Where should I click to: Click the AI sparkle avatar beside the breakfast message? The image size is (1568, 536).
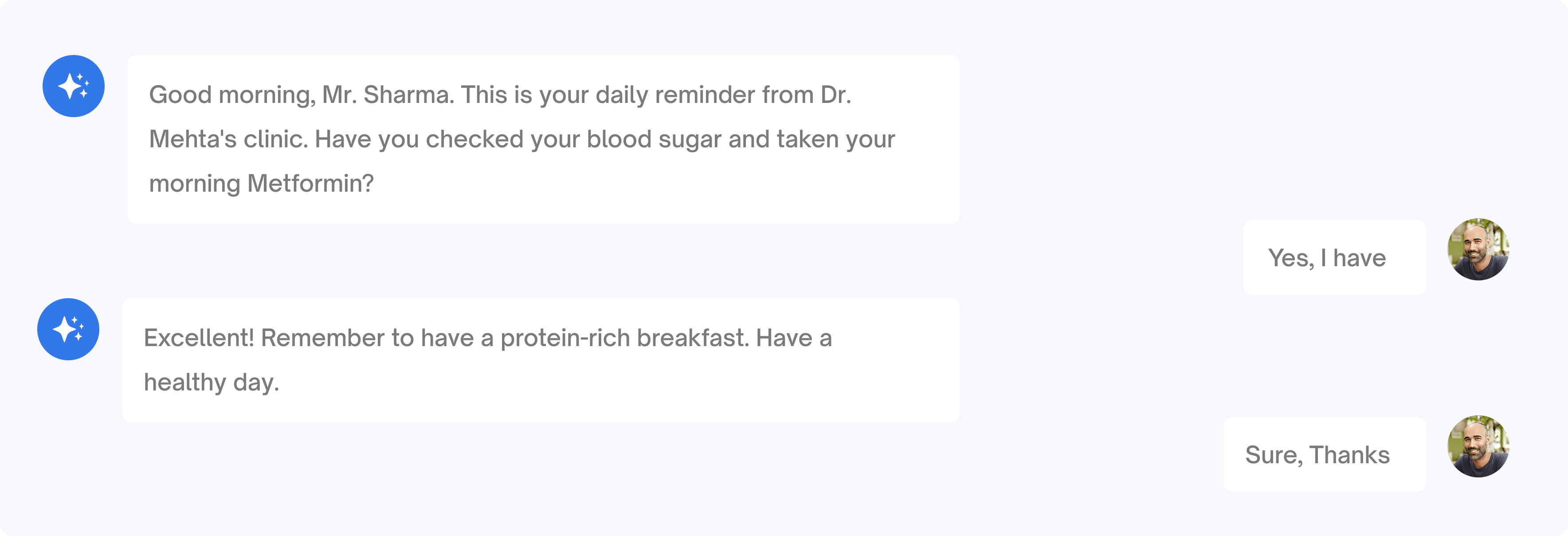pos(69,329)
